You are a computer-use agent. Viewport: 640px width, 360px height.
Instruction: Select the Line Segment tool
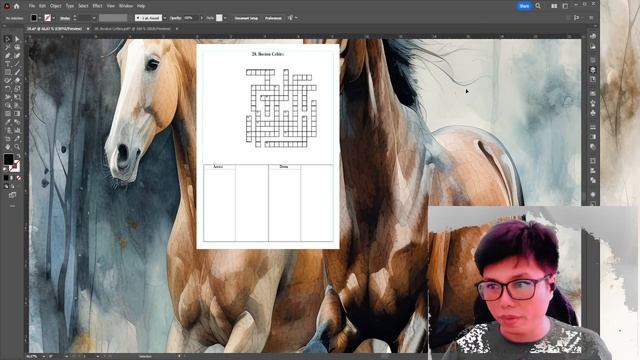click(17, 64)
